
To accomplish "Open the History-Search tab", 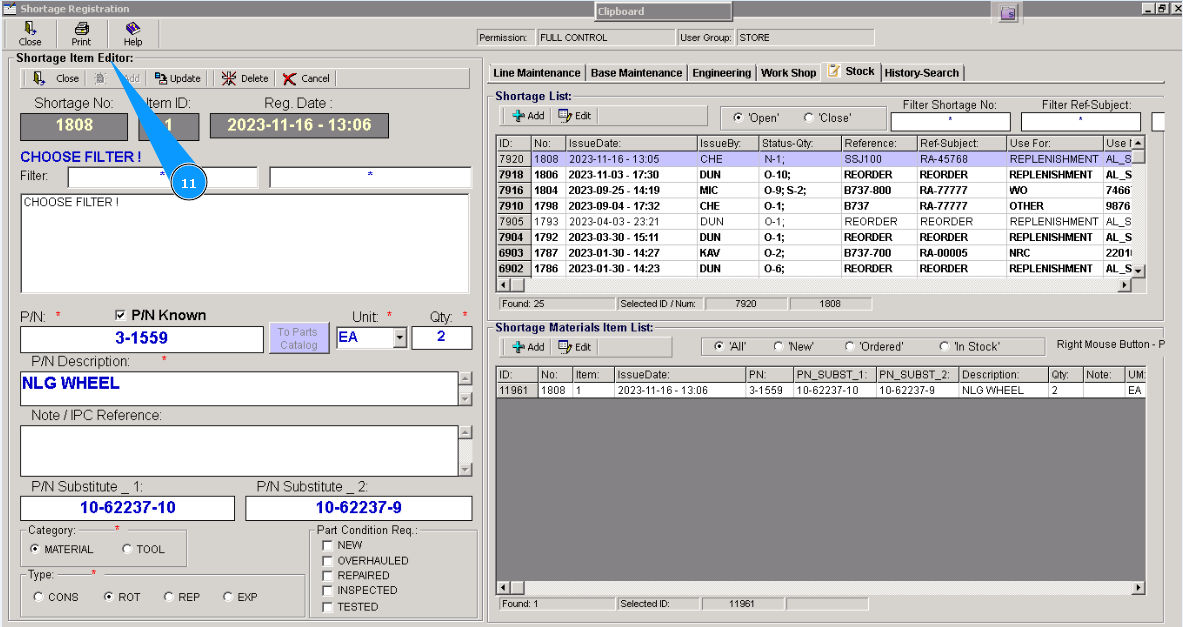I will (921, 73).
